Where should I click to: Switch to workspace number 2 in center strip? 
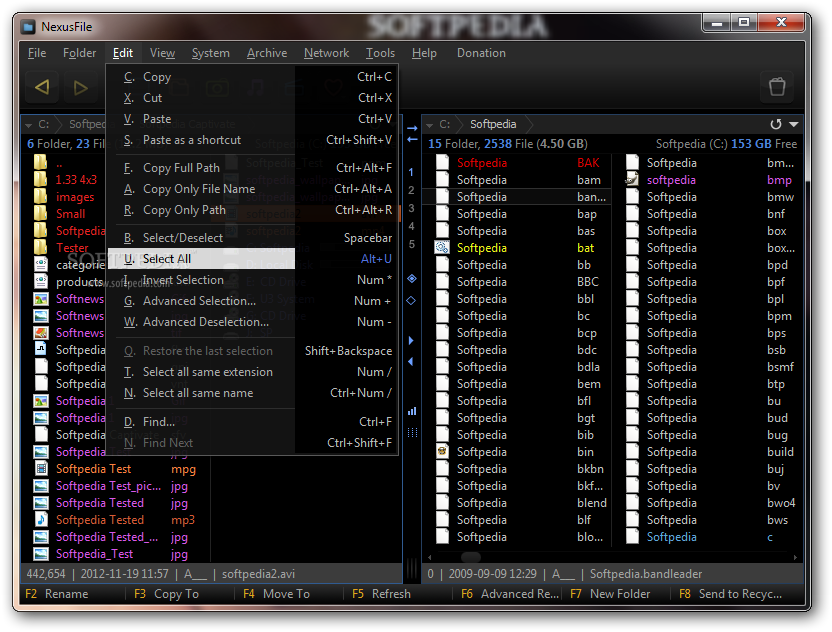411,190
